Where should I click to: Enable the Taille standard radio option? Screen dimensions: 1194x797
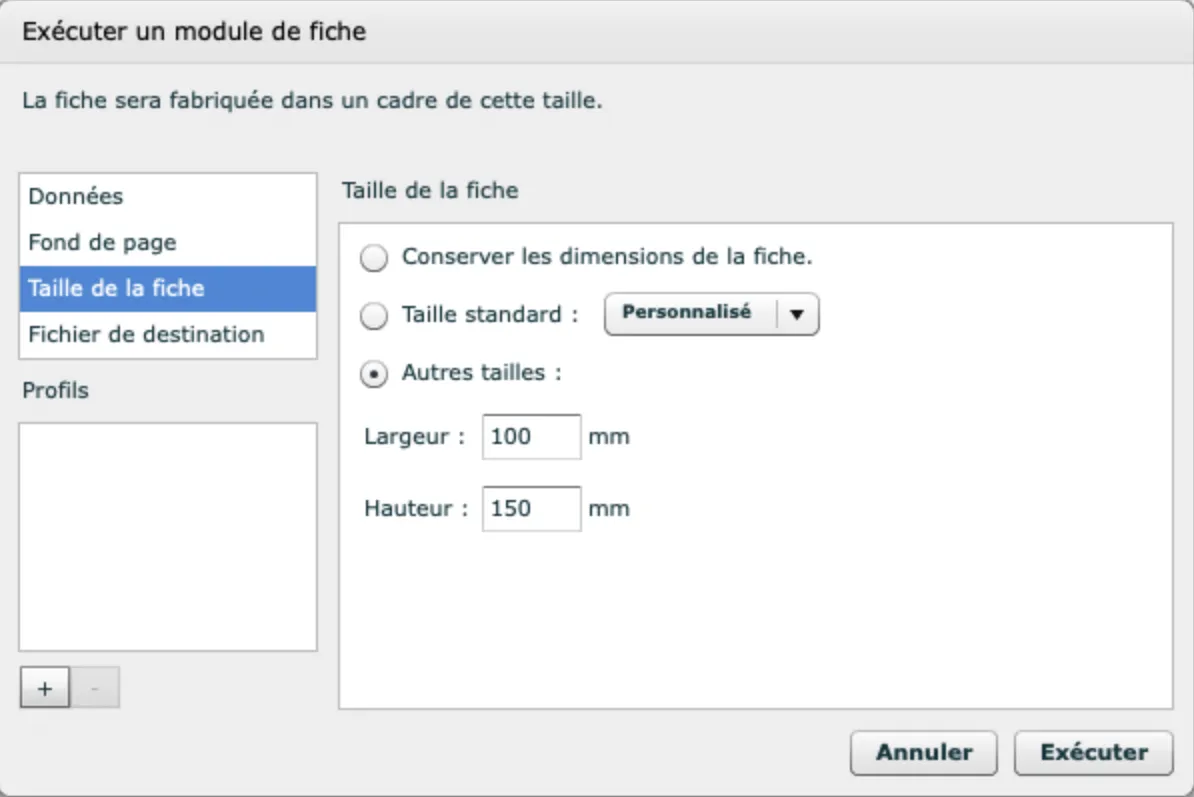click(374, 316)
